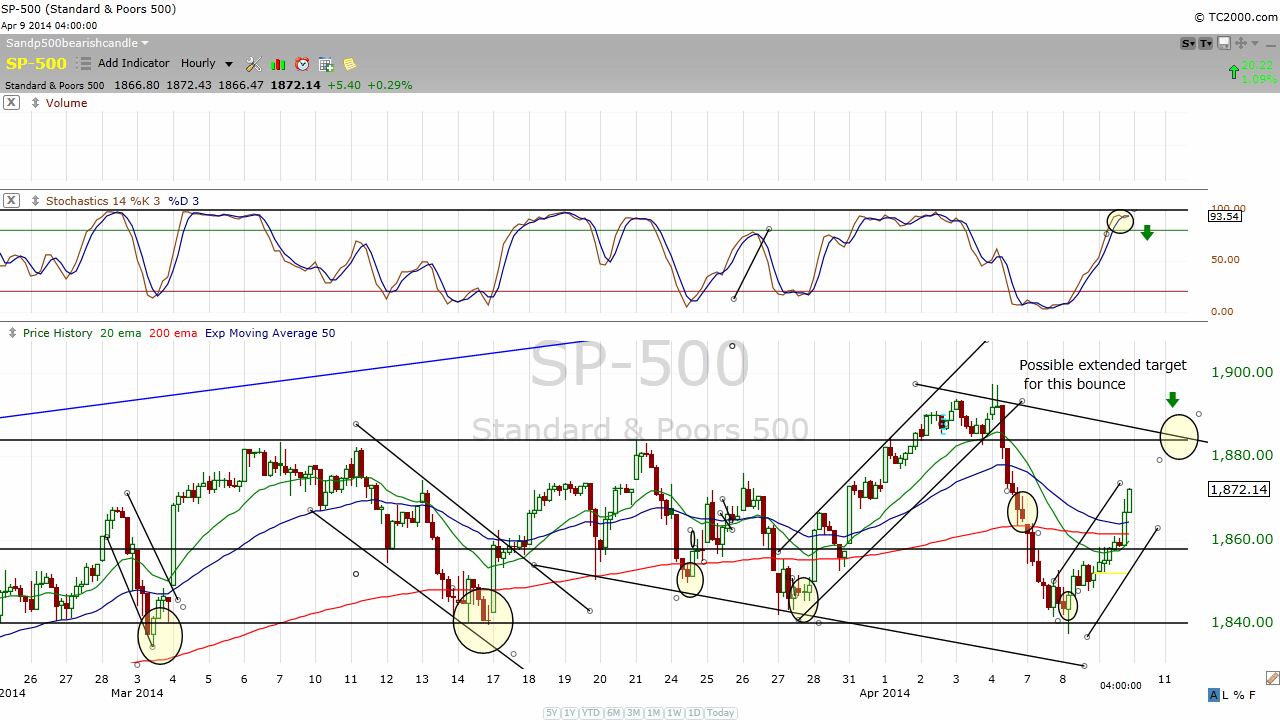Toggle arithmetic scale with the A button
Viewport: 1280px width, 720px height.
pos(1214,695)
